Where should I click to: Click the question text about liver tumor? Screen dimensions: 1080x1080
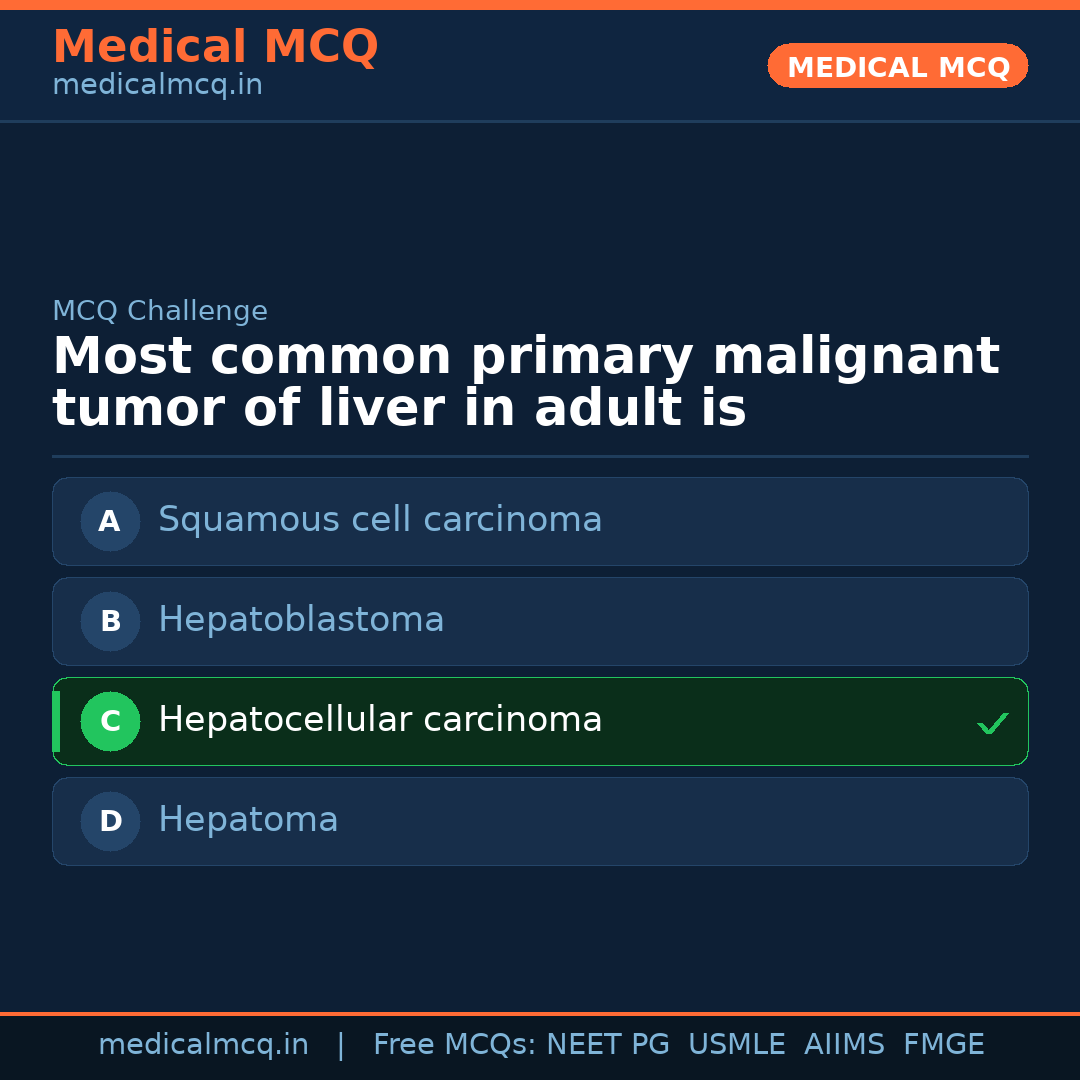tap(525, 382)
